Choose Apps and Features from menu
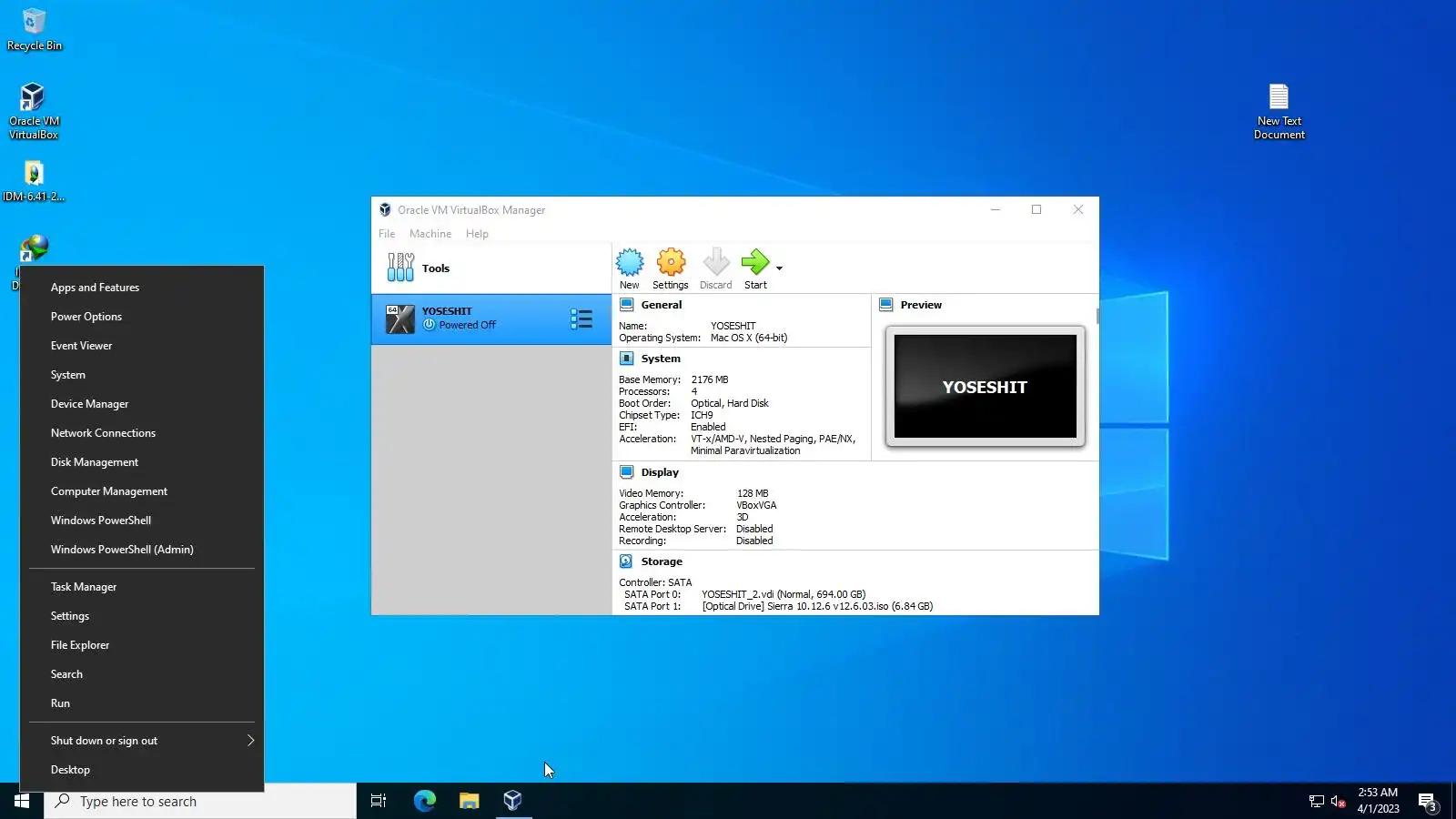 142,288
